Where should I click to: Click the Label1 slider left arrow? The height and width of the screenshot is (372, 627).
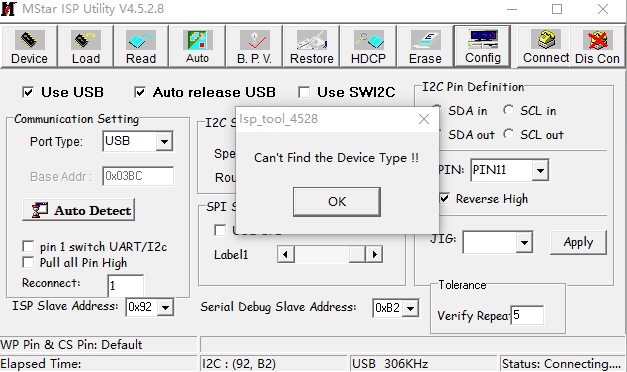click(x=286, y=254)
